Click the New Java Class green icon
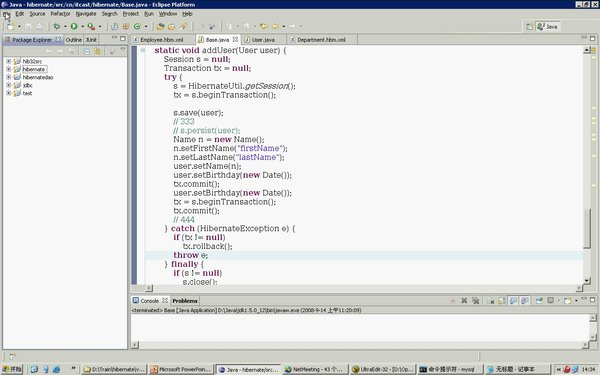This screenshot has width=600, height=375. pyautogui.click(x=137, y=26)
